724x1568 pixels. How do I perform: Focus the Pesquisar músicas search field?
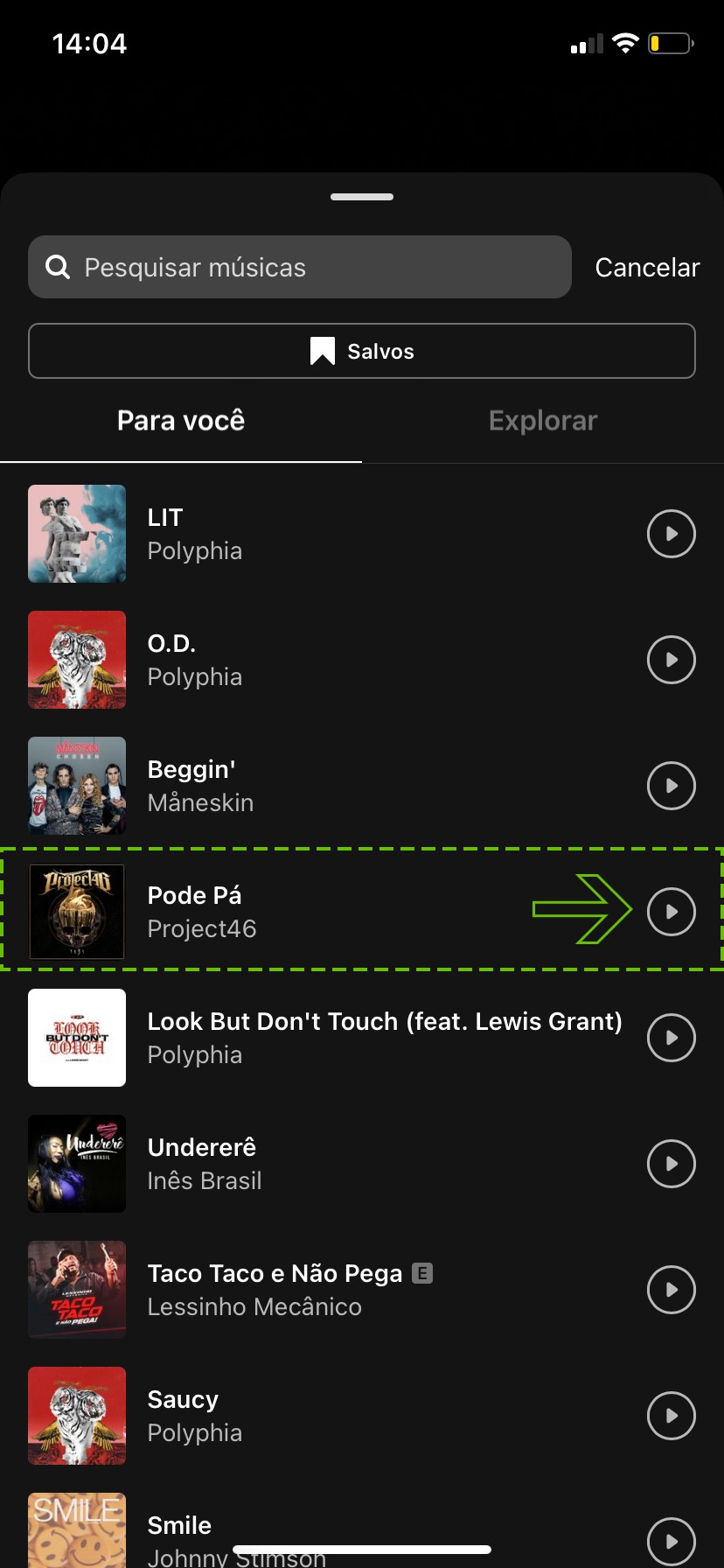point(315,268)
